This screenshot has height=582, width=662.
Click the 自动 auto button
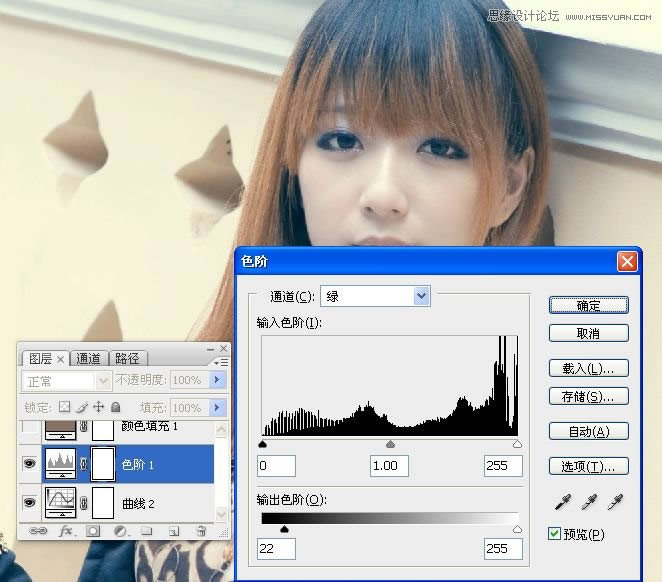[588, 432]
